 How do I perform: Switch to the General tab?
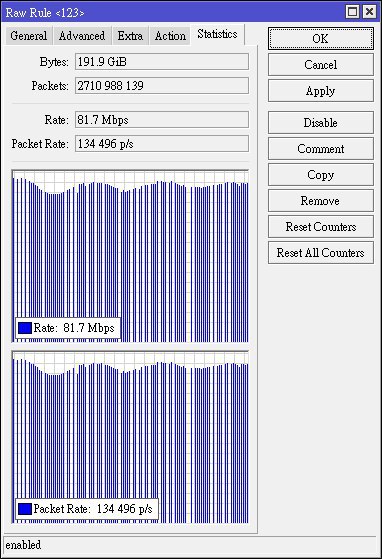(29, 36)
